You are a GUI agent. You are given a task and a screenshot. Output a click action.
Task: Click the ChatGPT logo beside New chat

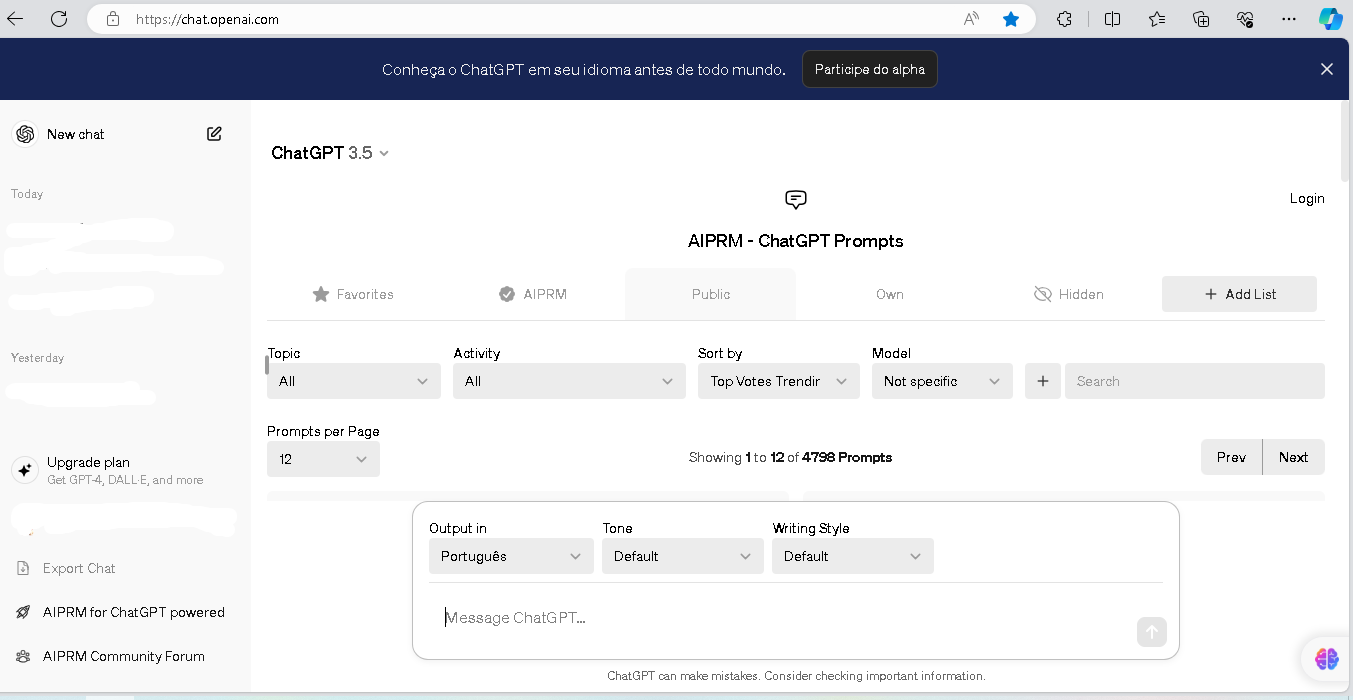coord(25,134)
